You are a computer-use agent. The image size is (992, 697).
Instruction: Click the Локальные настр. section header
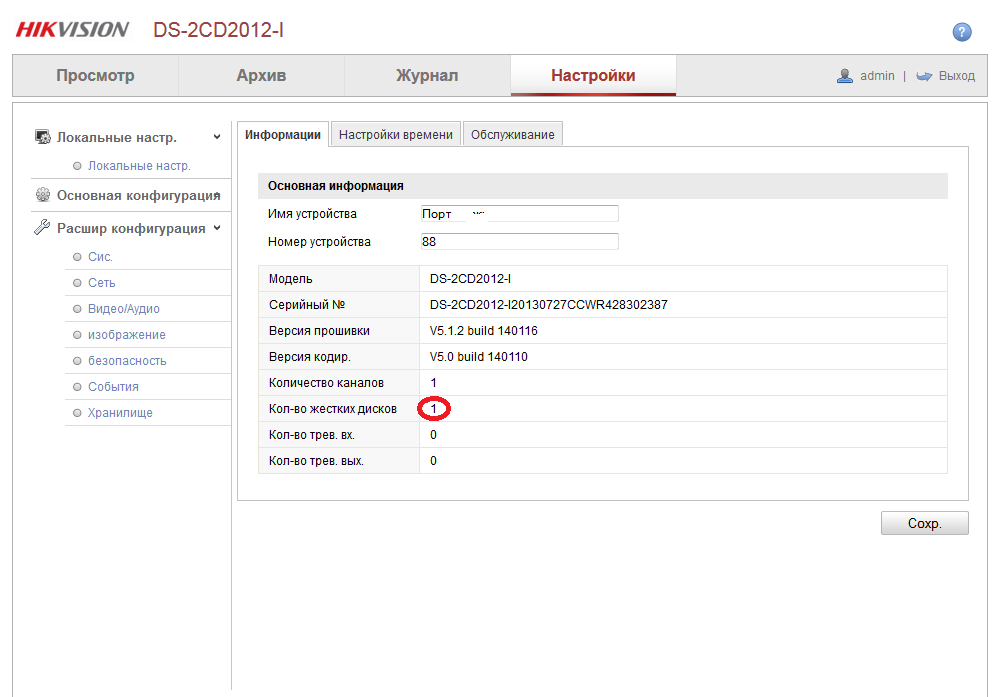tap(117, 137)
